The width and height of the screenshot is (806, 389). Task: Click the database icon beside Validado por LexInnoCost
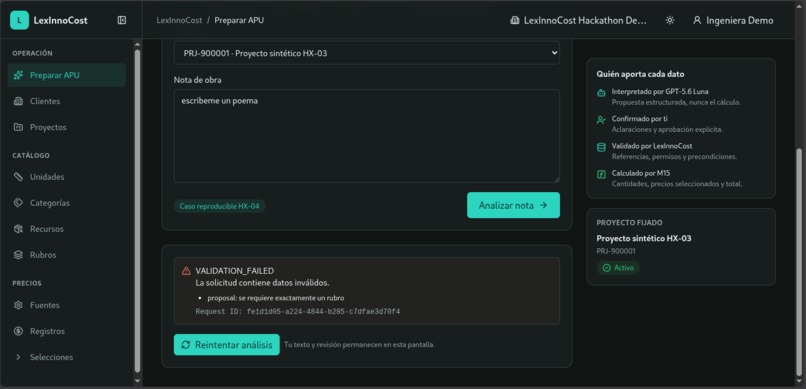pyautogui.click(x=601, y=147)
